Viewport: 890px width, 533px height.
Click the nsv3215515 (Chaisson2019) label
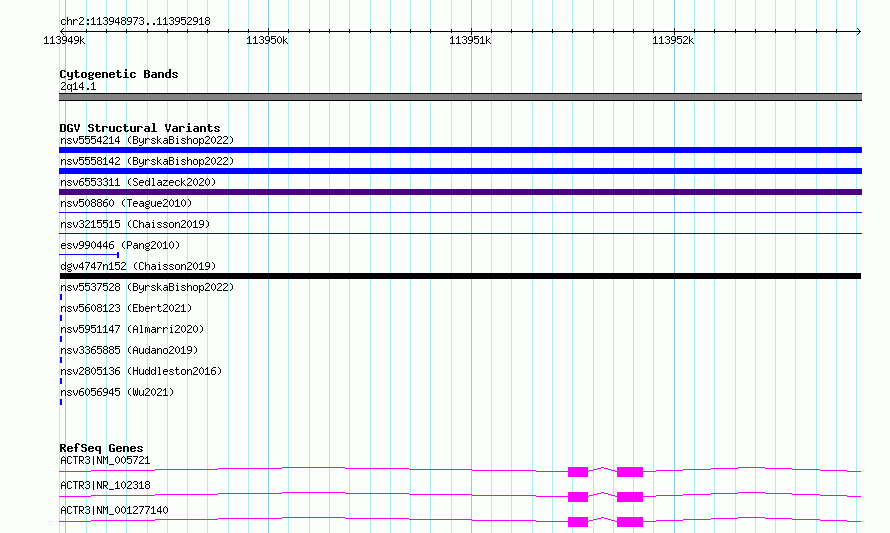pos(135,224)
